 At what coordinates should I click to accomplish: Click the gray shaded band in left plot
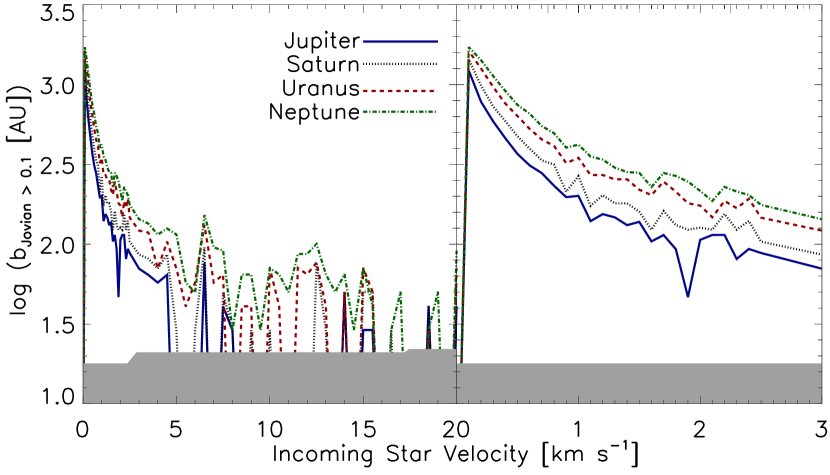[x=268, y=378]
